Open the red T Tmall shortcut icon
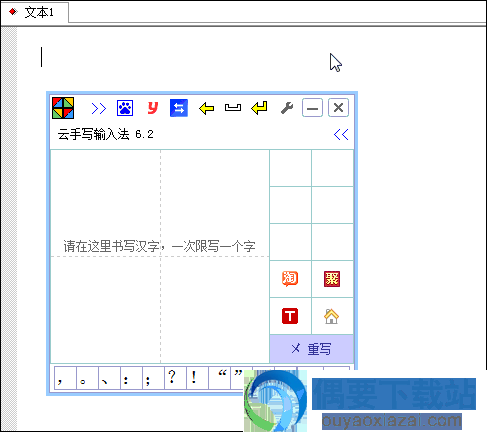Screen dimensions: 487x432 [x=290, y=316]
